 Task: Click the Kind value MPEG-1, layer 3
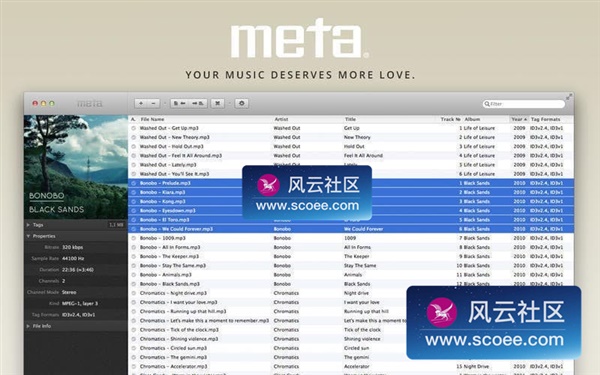click(80, 303)
